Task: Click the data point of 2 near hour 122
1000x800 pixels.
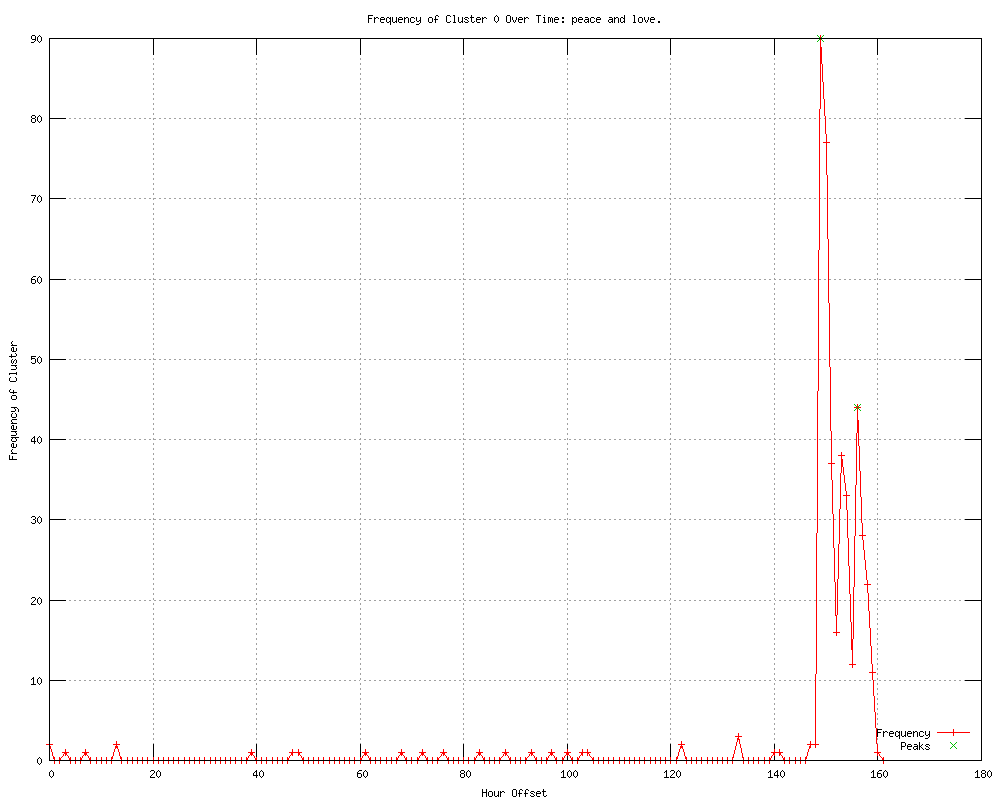Action: (681, 745)
